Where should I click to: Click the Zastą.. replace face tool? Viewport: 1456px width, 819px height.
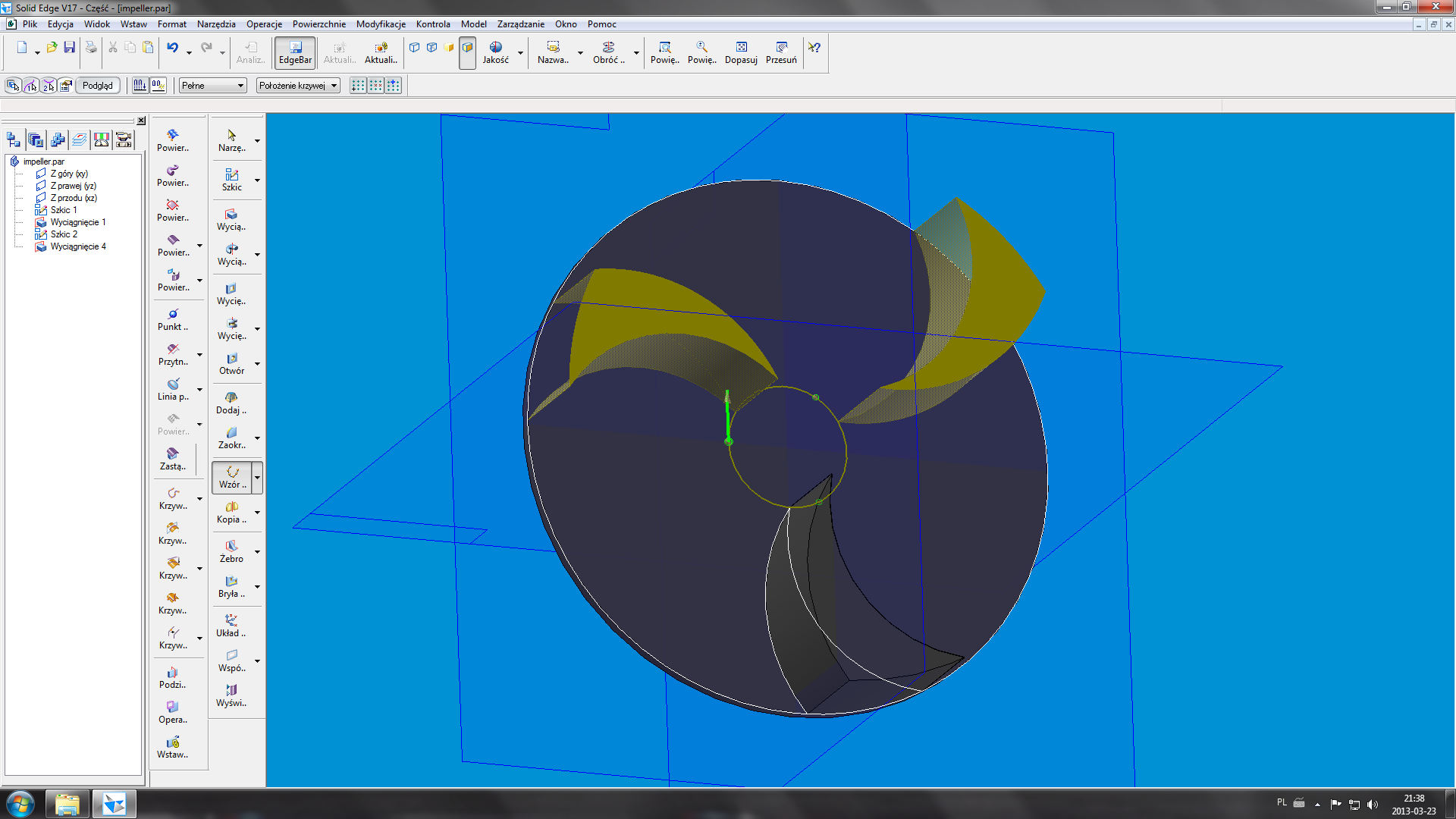pos(173,460)
